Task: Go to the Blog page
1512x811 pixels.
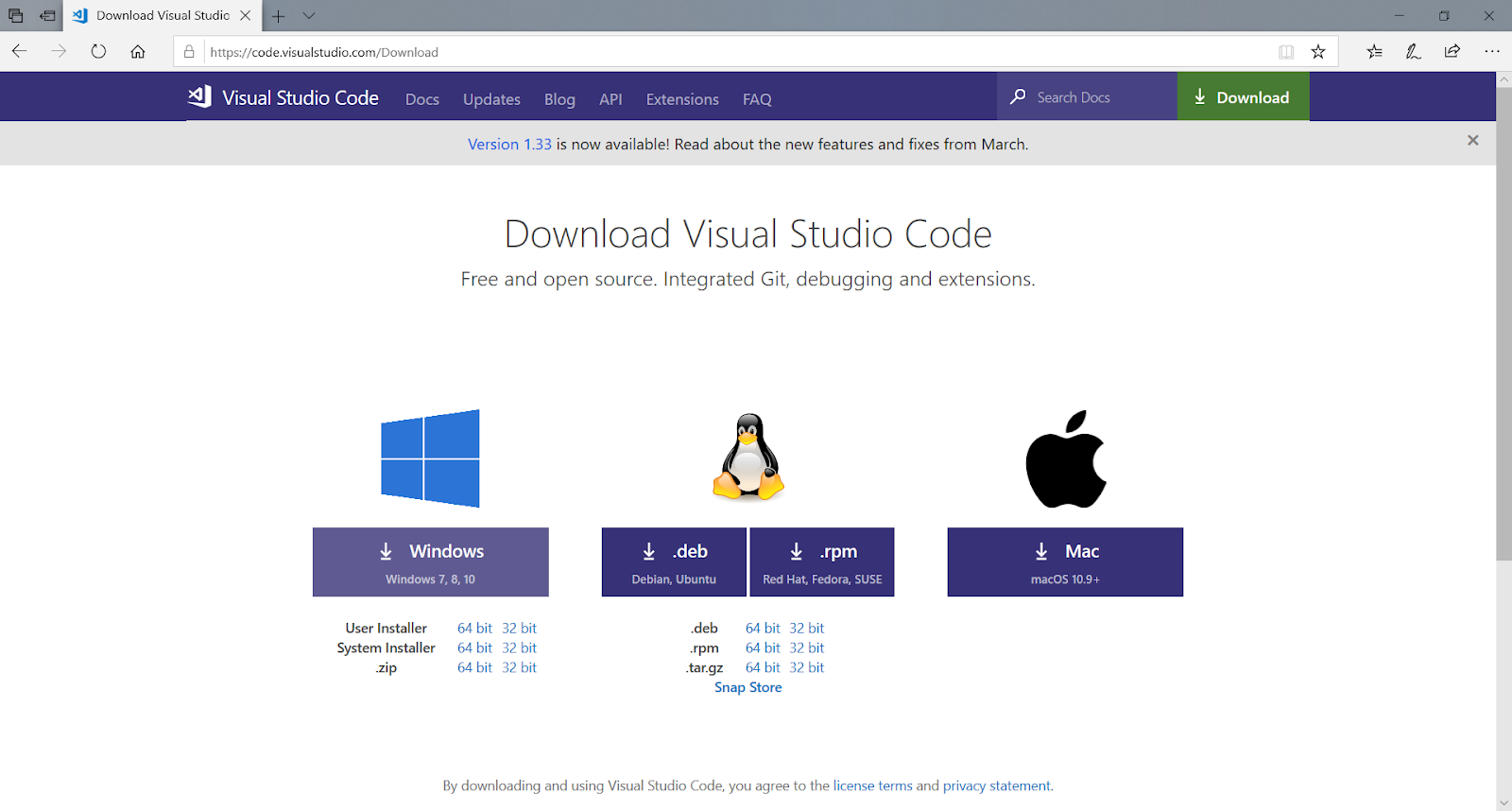Action: coord(559,99)
